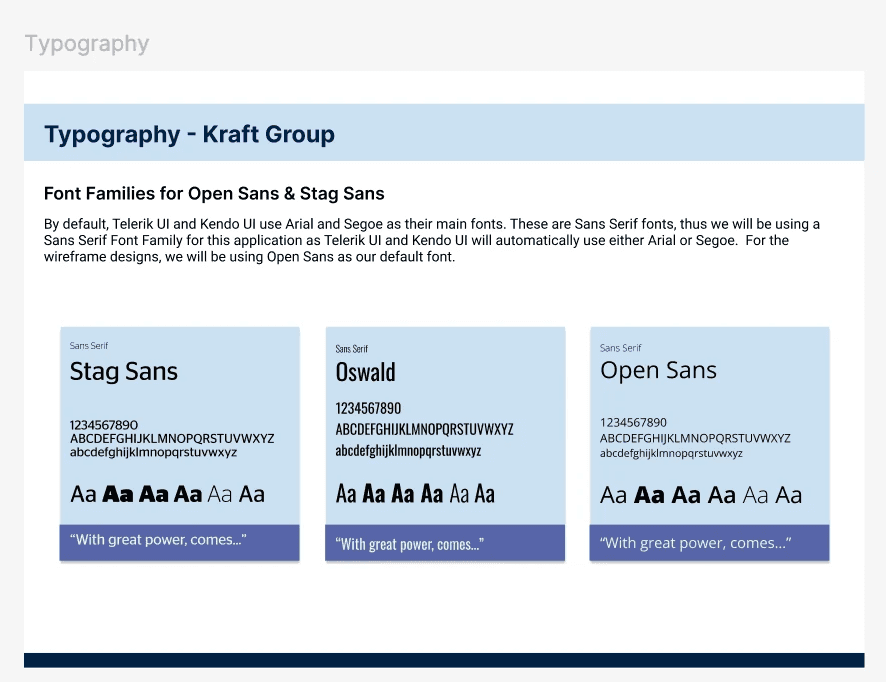886x682 pixels.
Task: Click the Sans Serif label above Open Sans
Action: [620, 348]
